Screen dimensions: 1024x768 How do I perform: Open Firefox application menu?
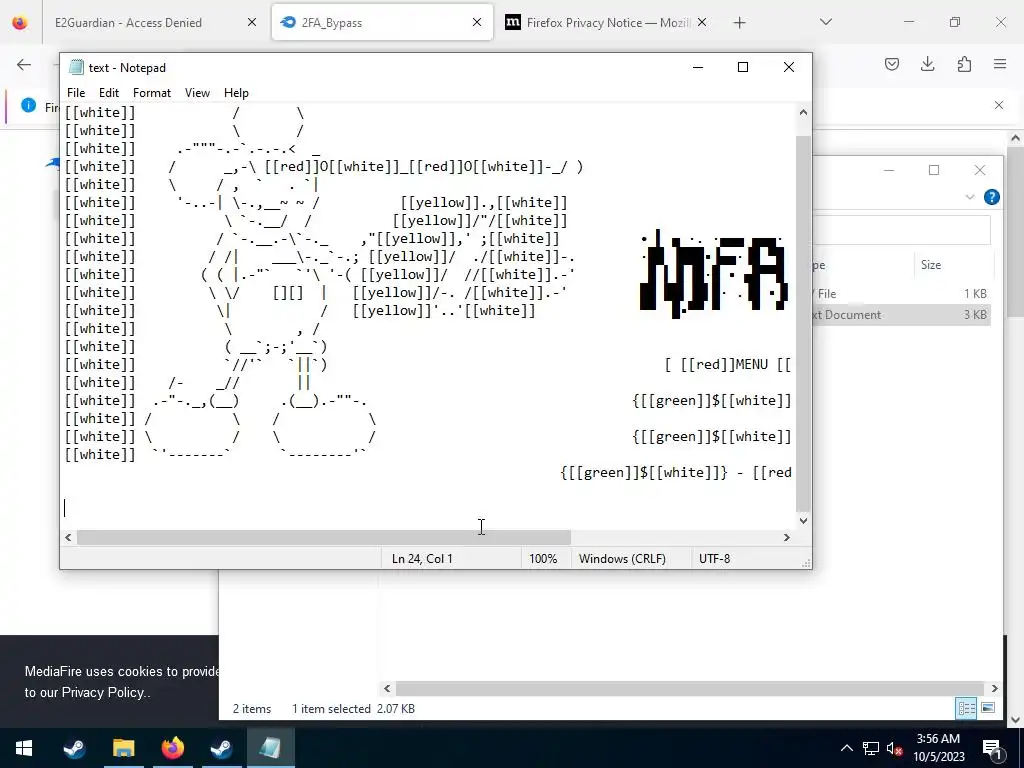tap(1000, 64)
